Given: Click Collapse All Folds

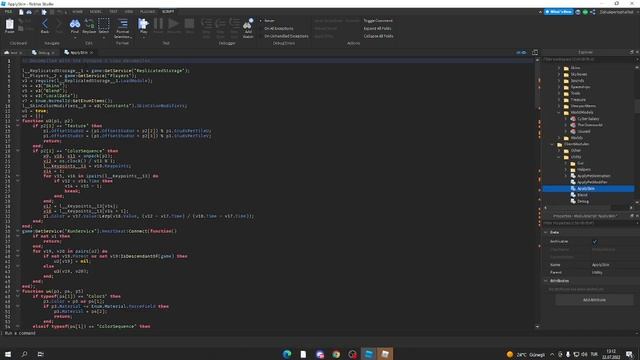Looking at the screenshot, I should pos(378,36).
